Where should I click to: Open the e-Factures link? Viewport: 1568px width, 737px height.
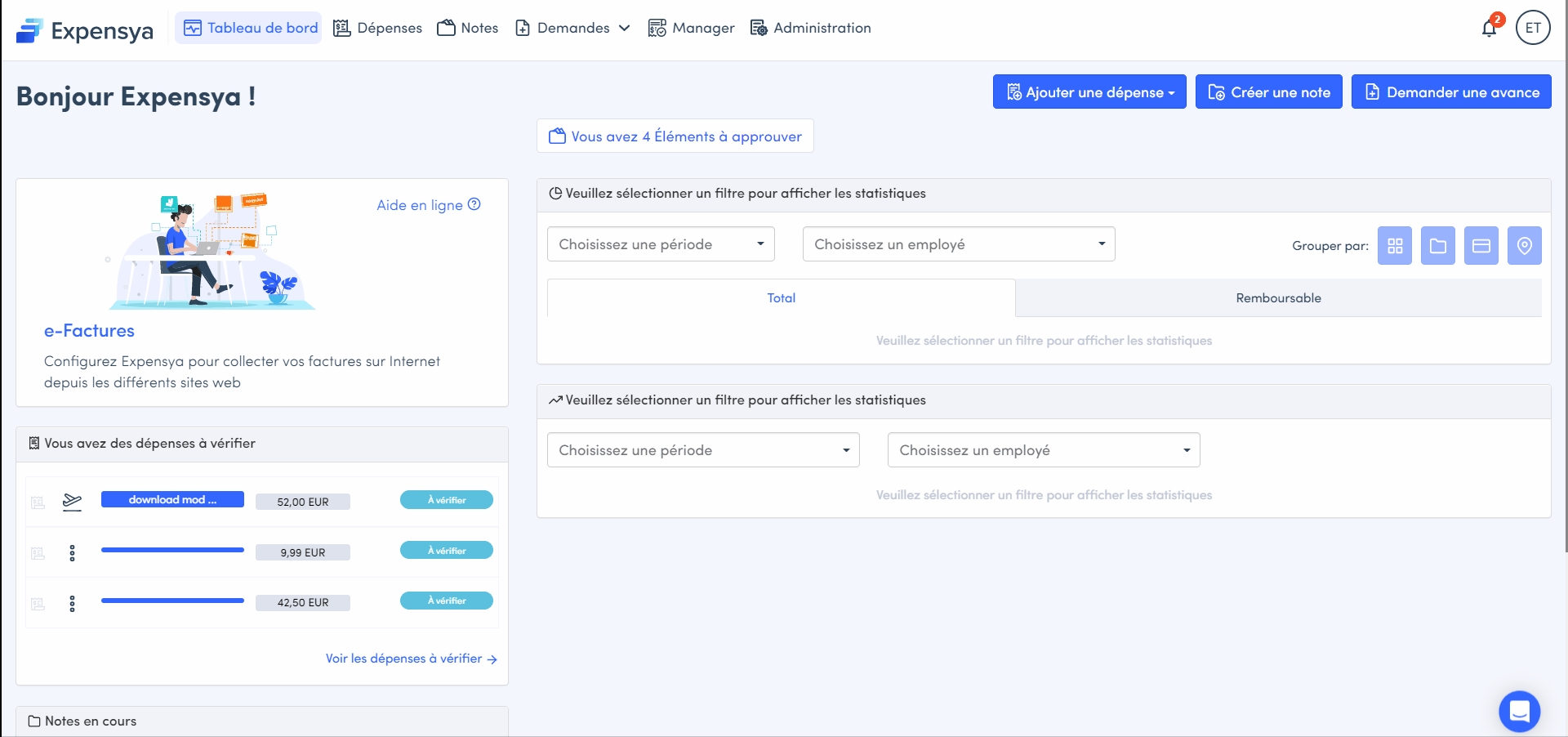pos(89,331)
